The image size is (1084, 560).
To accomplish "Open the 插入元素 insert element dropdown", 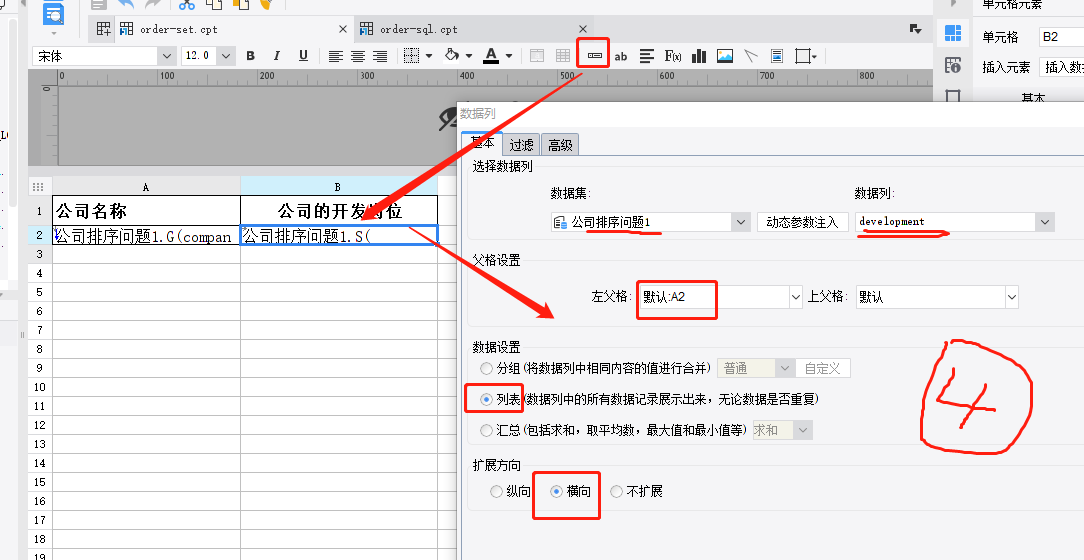I will click(x=1061, y=67).
